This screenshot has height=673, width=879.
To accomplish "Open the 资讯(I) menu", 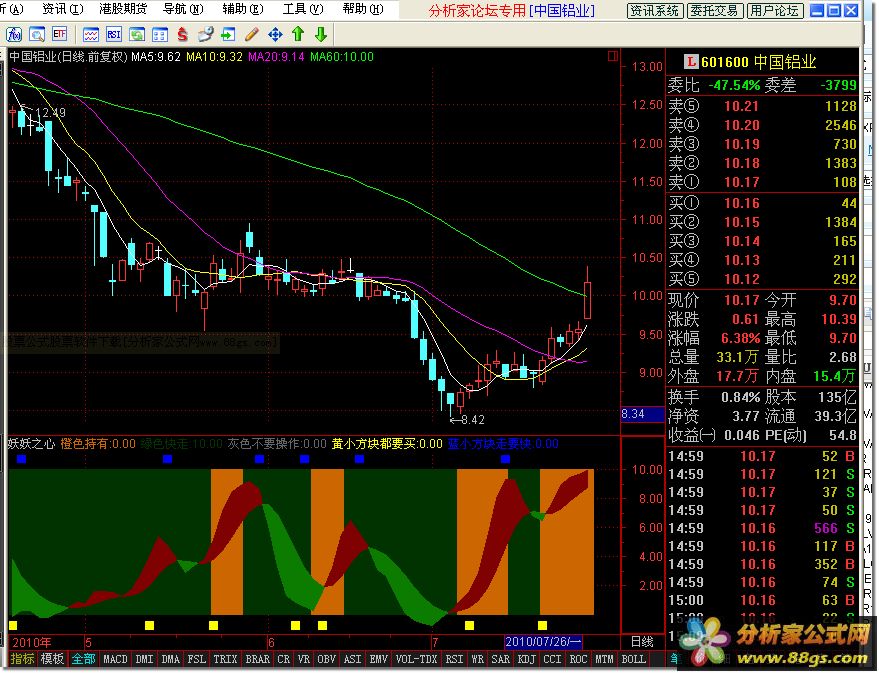I will [x=62, y=9].
